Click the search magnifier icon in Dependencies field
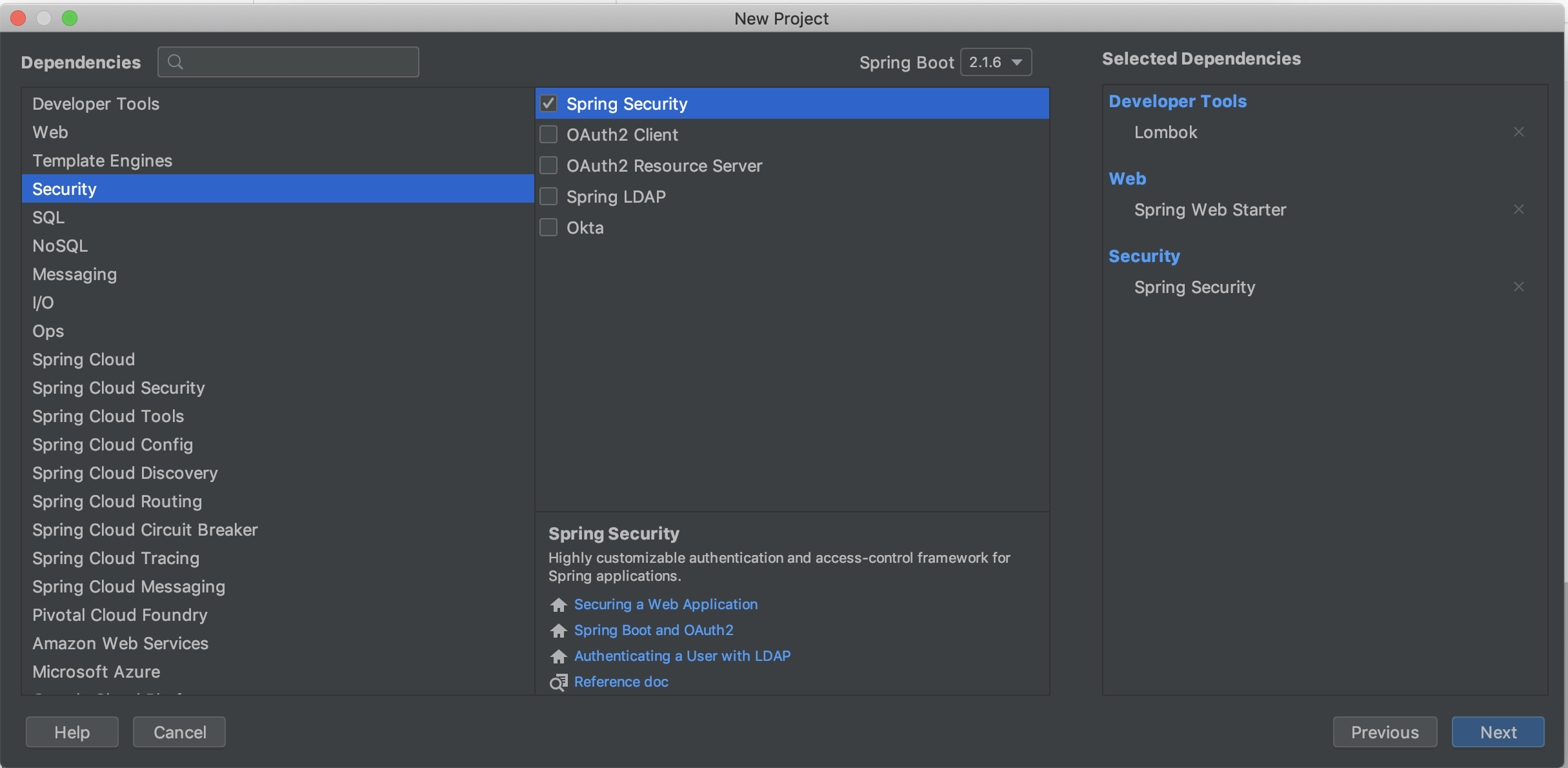1568x768 pixels. 175,62
